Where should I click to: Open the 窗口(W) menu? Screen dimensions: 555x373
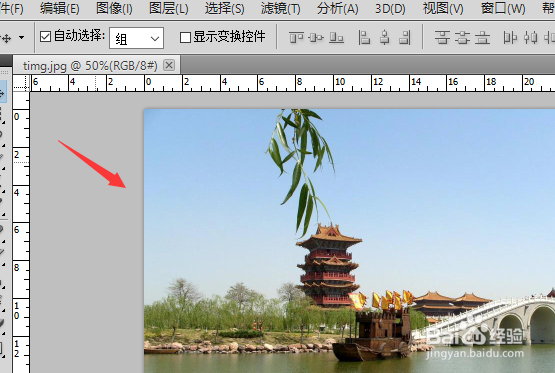point(503,8)
